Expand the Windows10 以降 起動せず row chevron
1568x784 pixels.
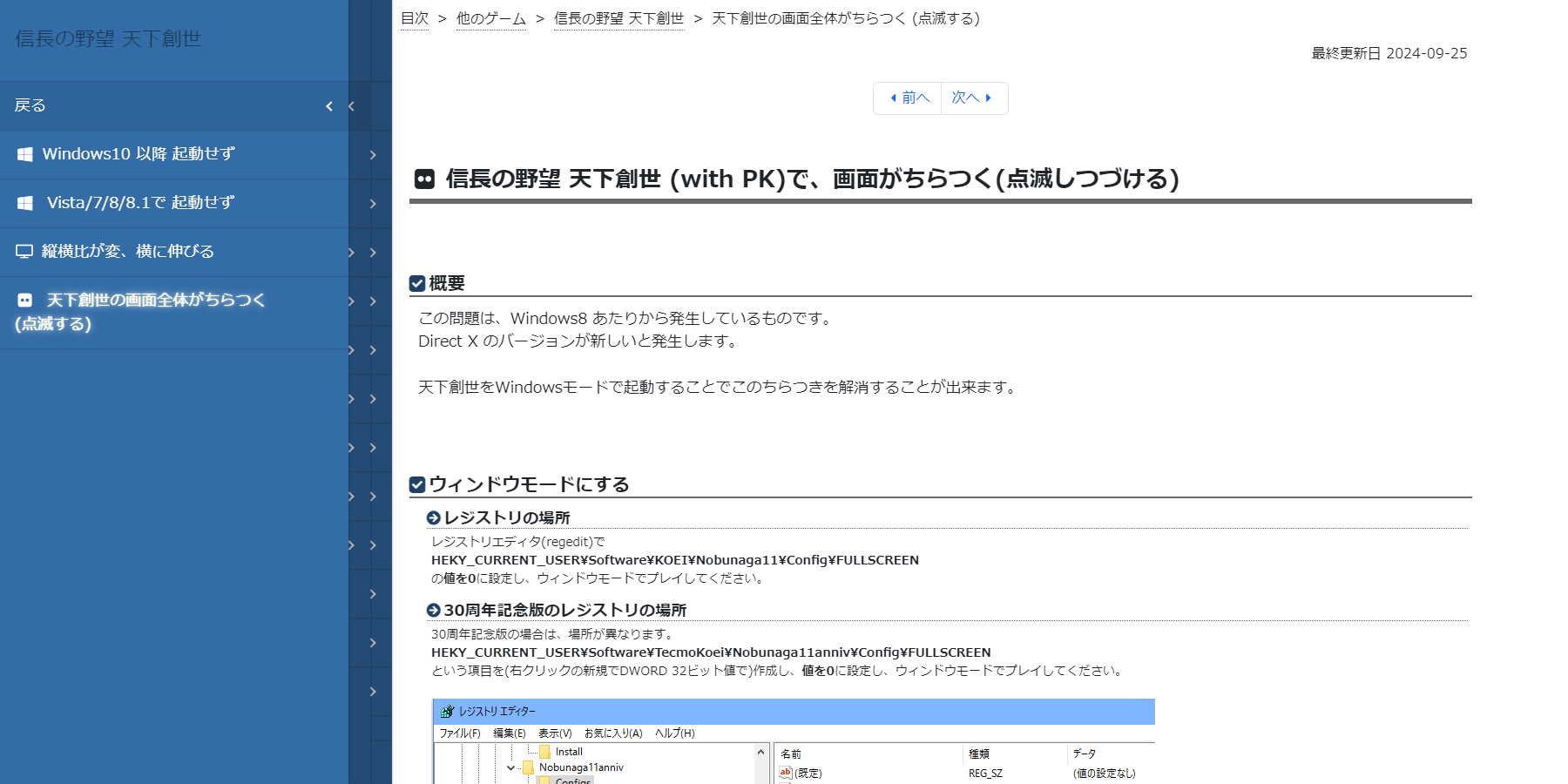373,155
